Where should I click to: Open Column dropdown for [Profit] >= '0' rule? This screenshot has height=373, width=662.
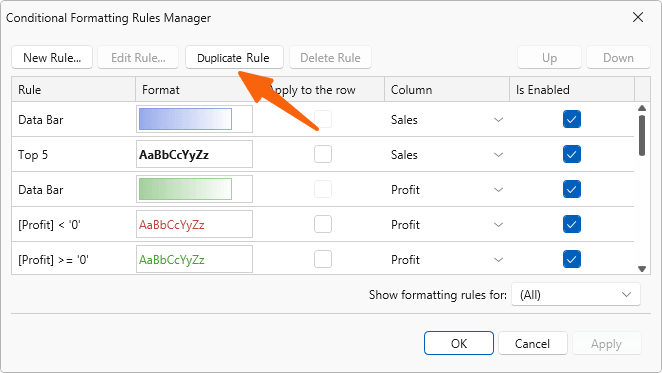499,260
